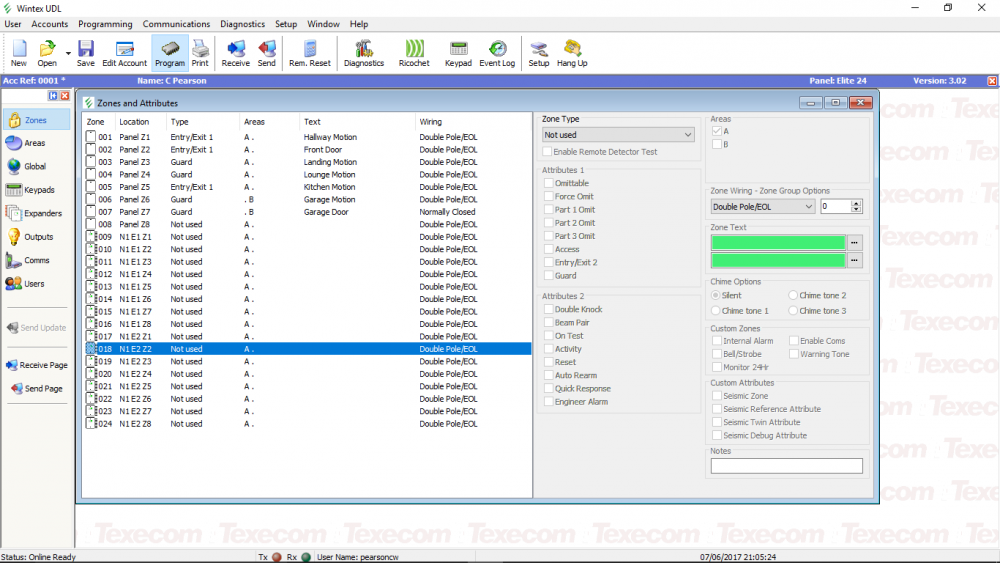The width and height of the screenshot is (1000, 563).
Task: Click the Hang Up icon
Action: click(572, 53)
